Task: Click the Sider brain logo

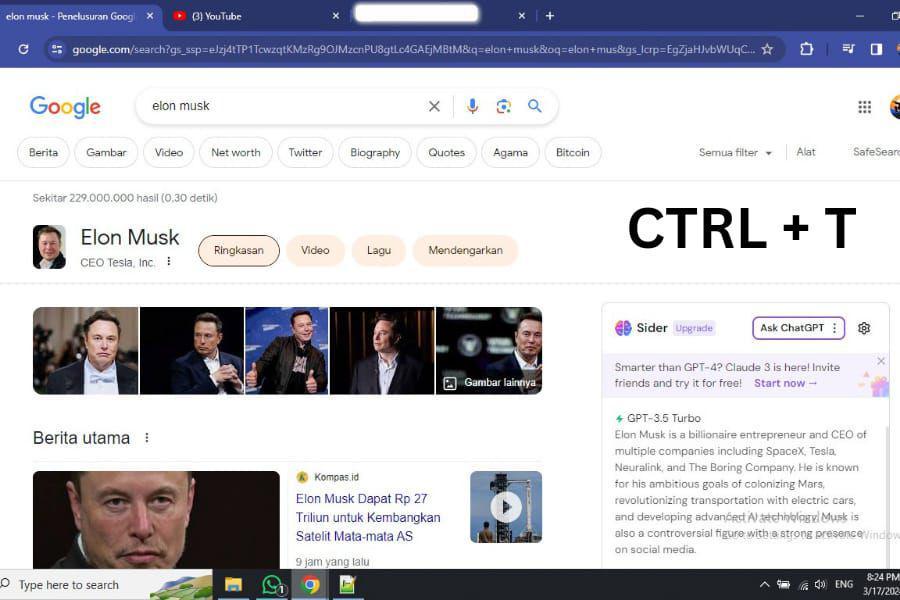Action: coord(623,328)
